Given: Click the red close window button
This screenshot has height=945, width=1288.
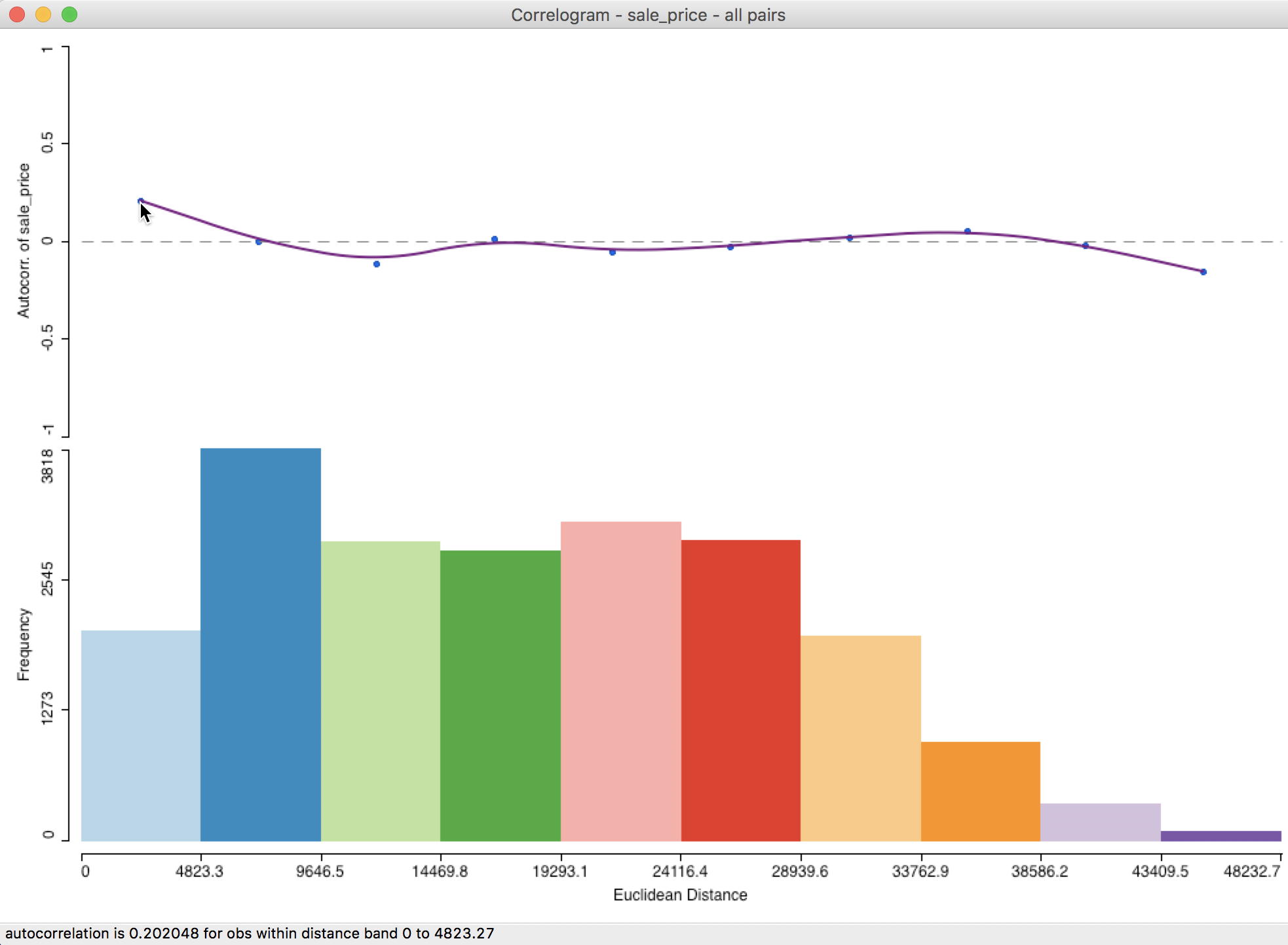Looking at the screenshot, I should coord(17,14).
